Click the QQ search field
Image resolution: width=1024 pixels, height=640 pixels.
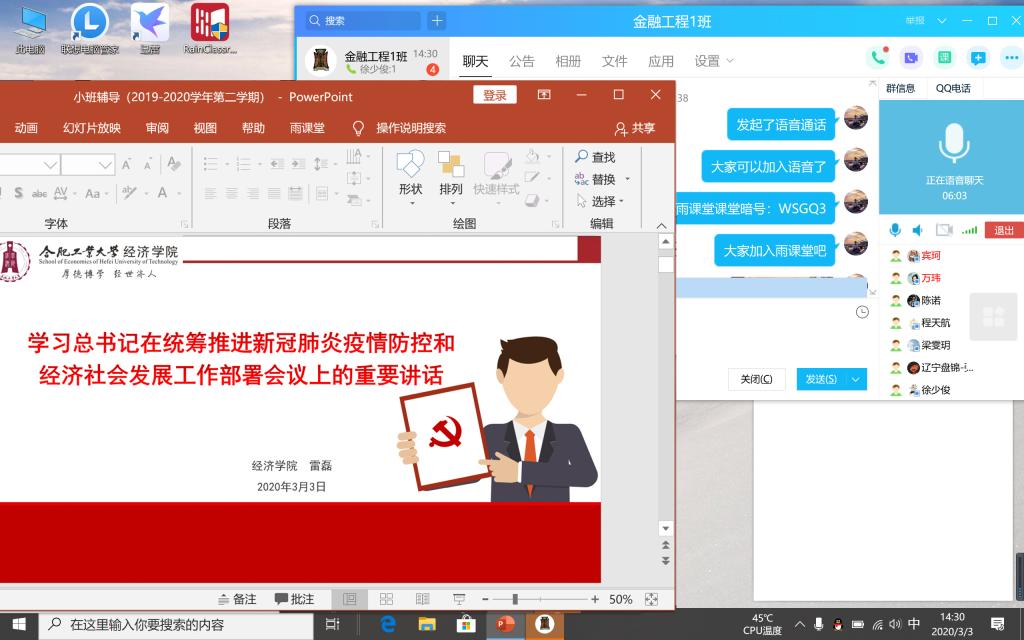pyautogui.click(x=363, y=21)
